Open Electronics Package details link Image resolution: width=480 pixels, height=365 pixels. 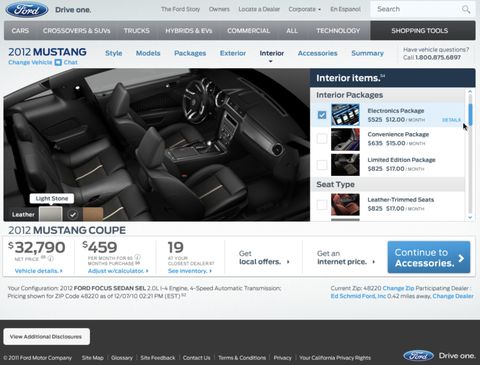coord(451,120)
